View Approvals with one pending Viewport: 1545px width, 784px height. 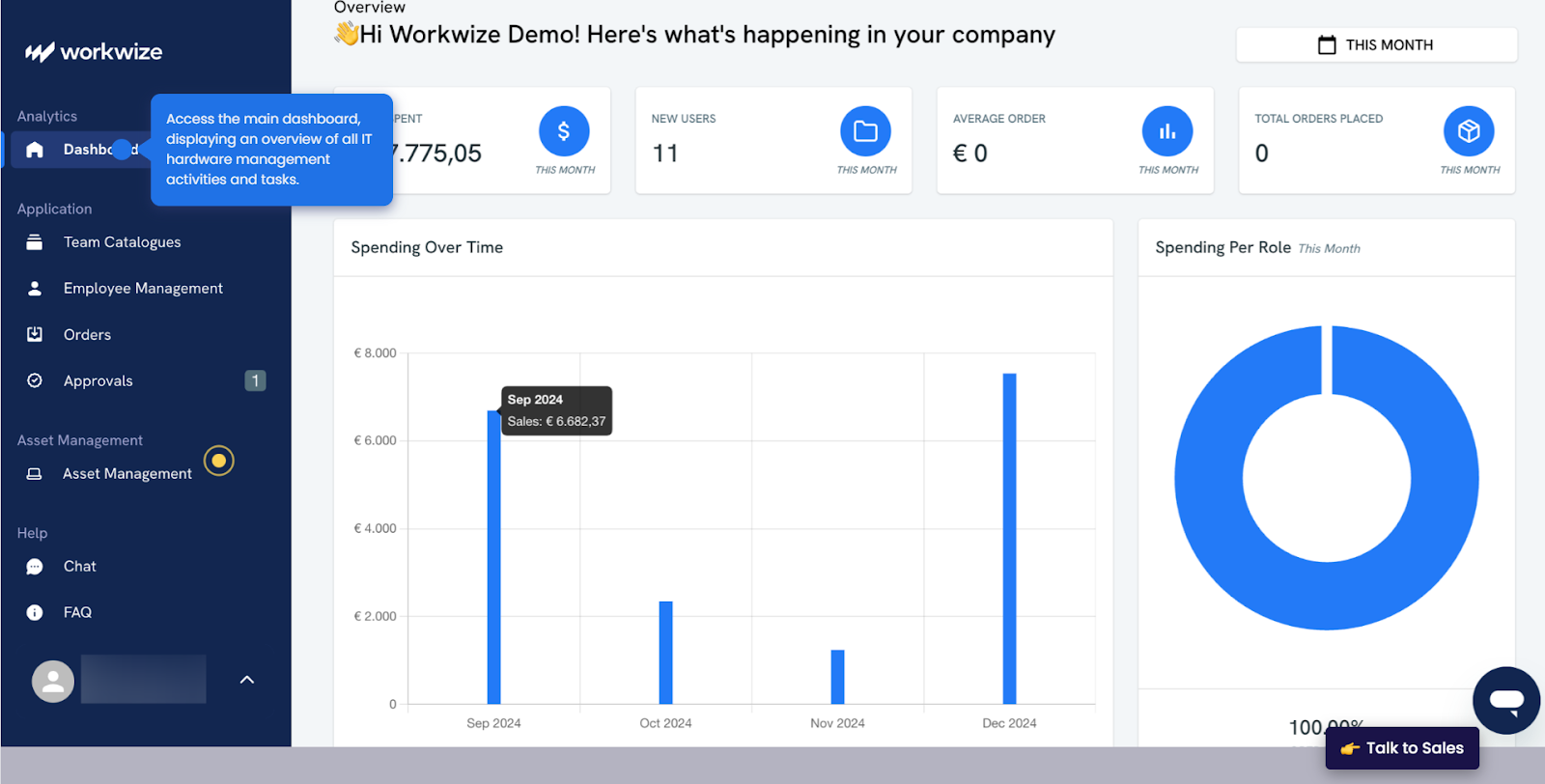coord(98,381)
